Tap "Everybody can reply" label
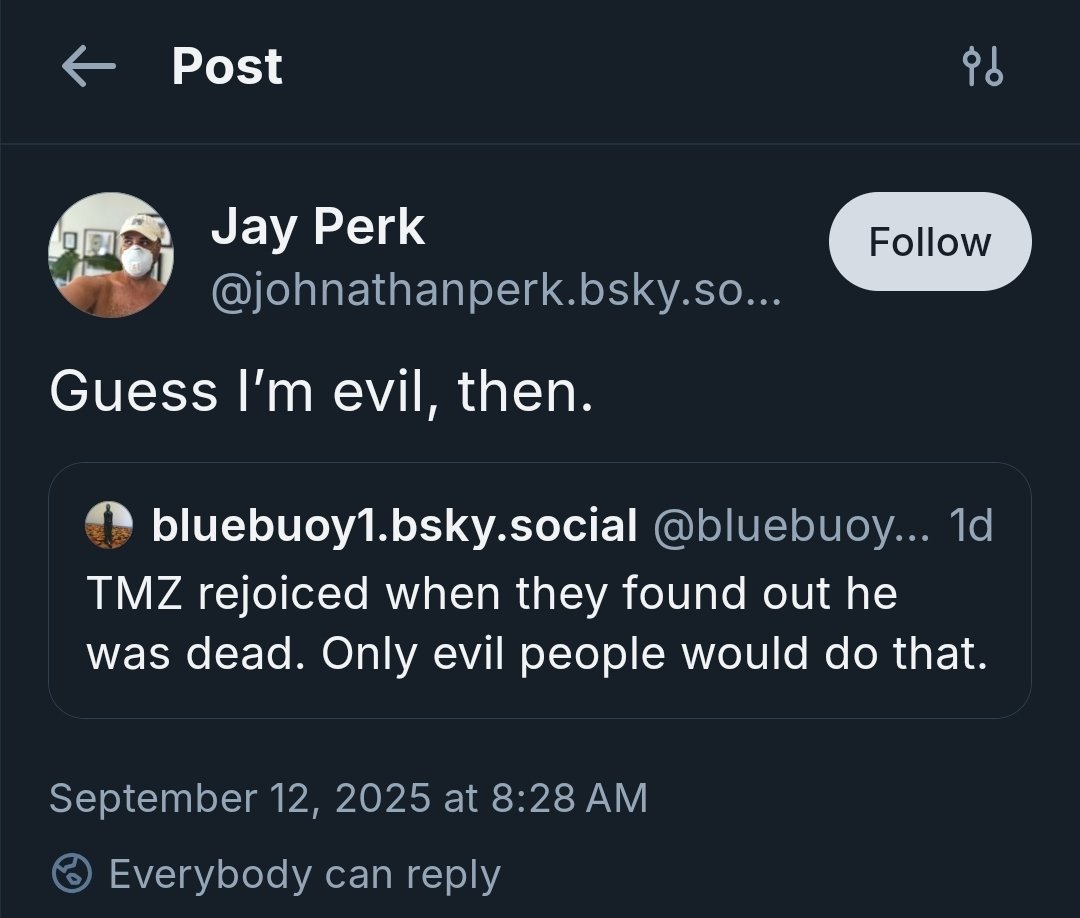Screen dimensions: 1080x918 pos(304,874)
